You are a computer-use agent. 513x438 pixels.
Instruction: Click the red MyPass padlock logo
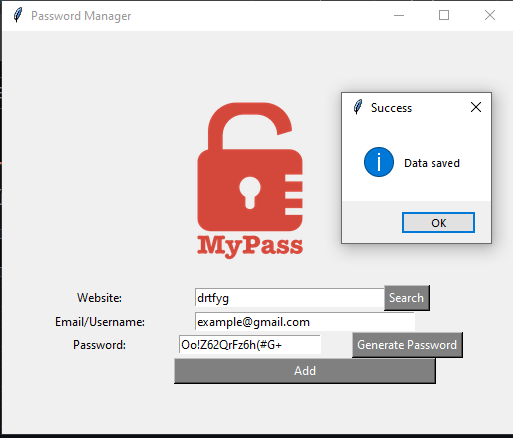(x=250, y=167)
